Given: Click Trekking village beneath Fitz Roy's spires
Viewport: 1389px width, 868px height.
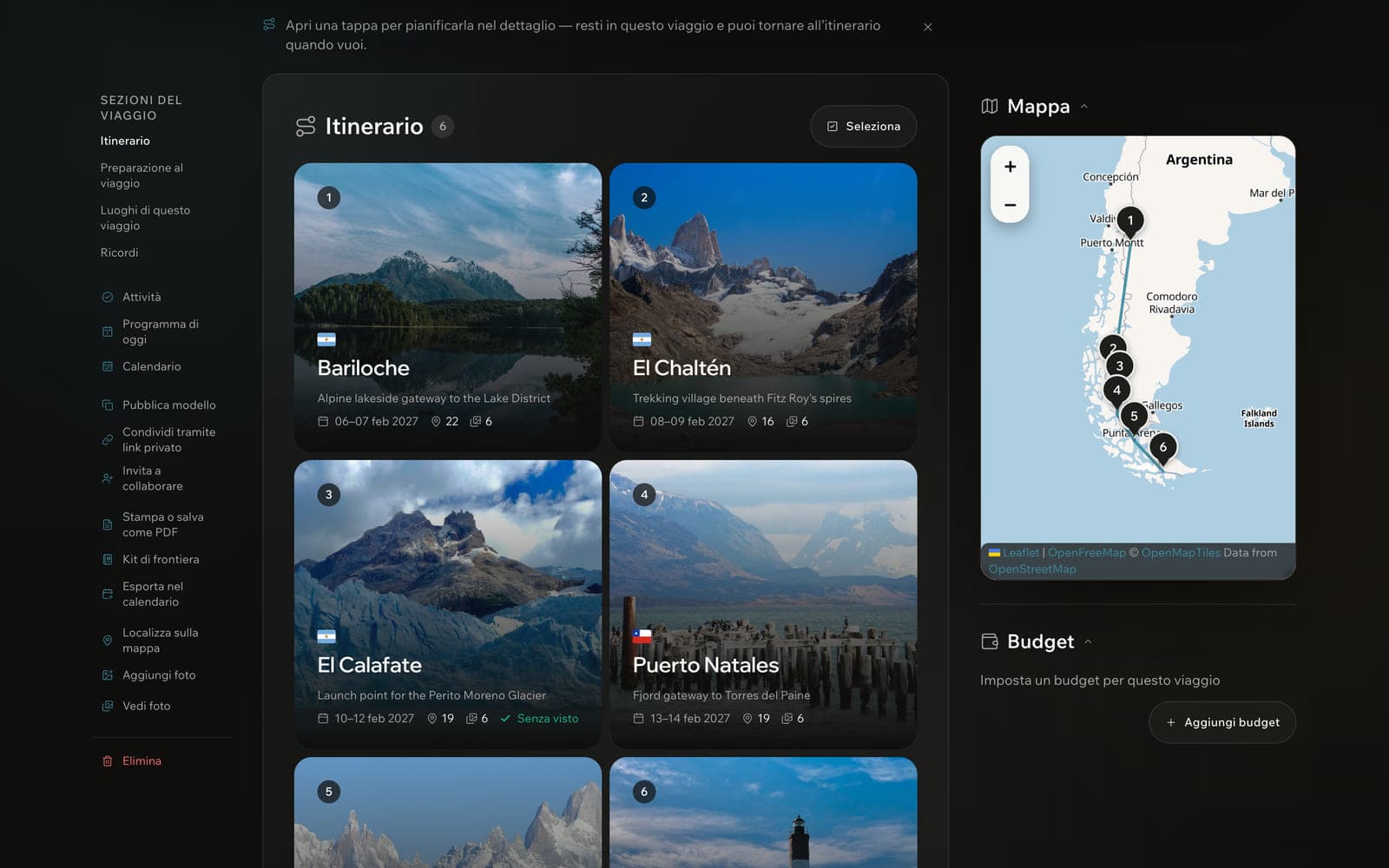Looking at the screenshot, I should tap(742, 398).
